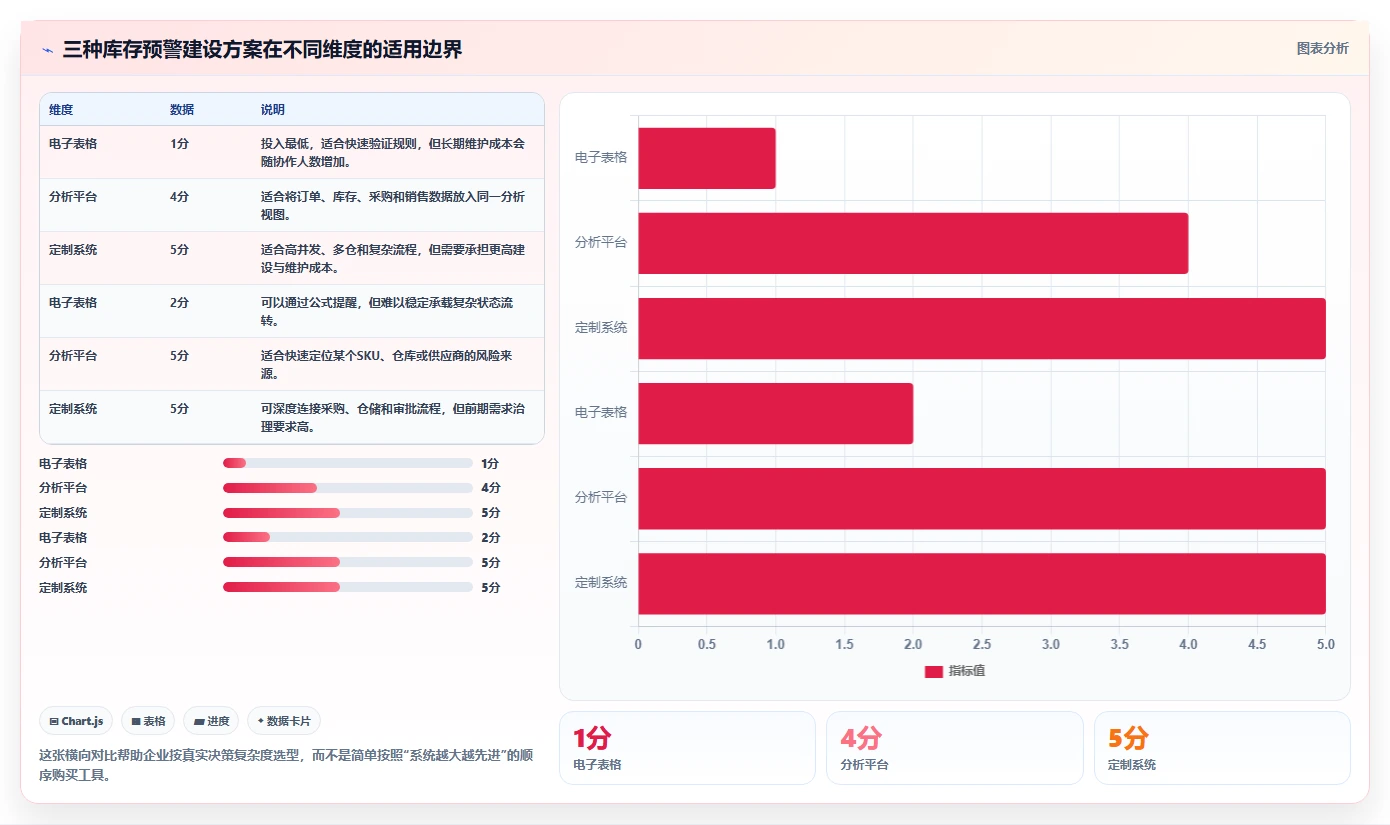Click the 电子表格 2分 progress bar
1390x825 pixels.
click(347, 537)
